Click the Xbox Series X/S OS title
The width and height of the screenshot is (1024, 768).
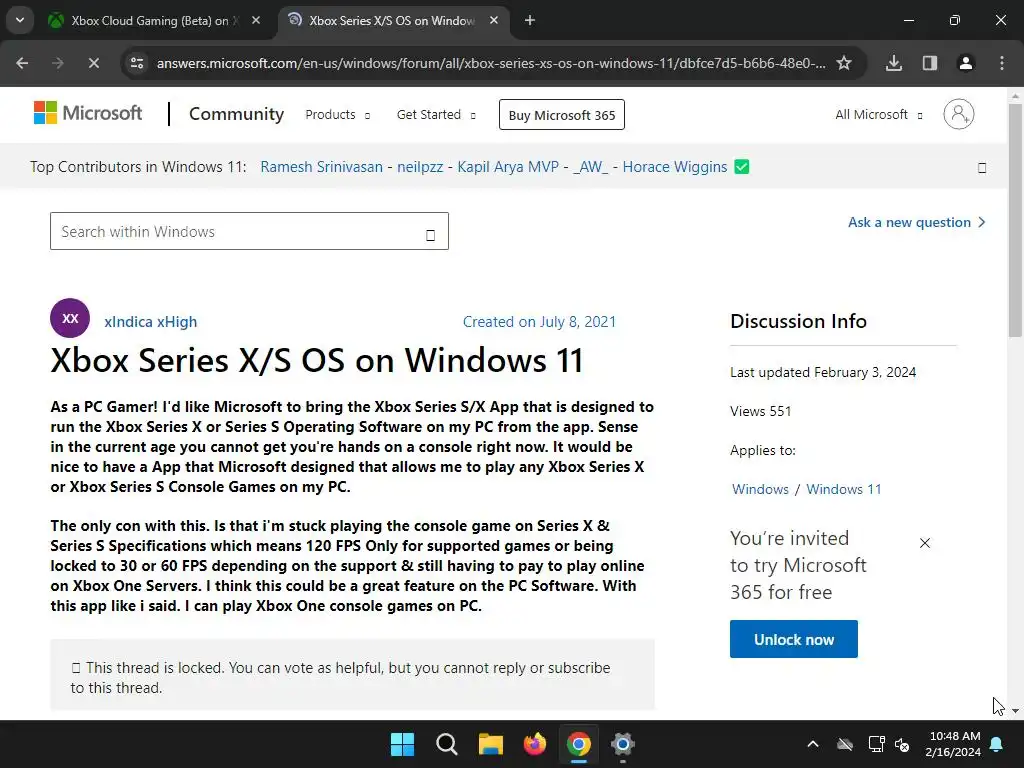tap(317, 360)
